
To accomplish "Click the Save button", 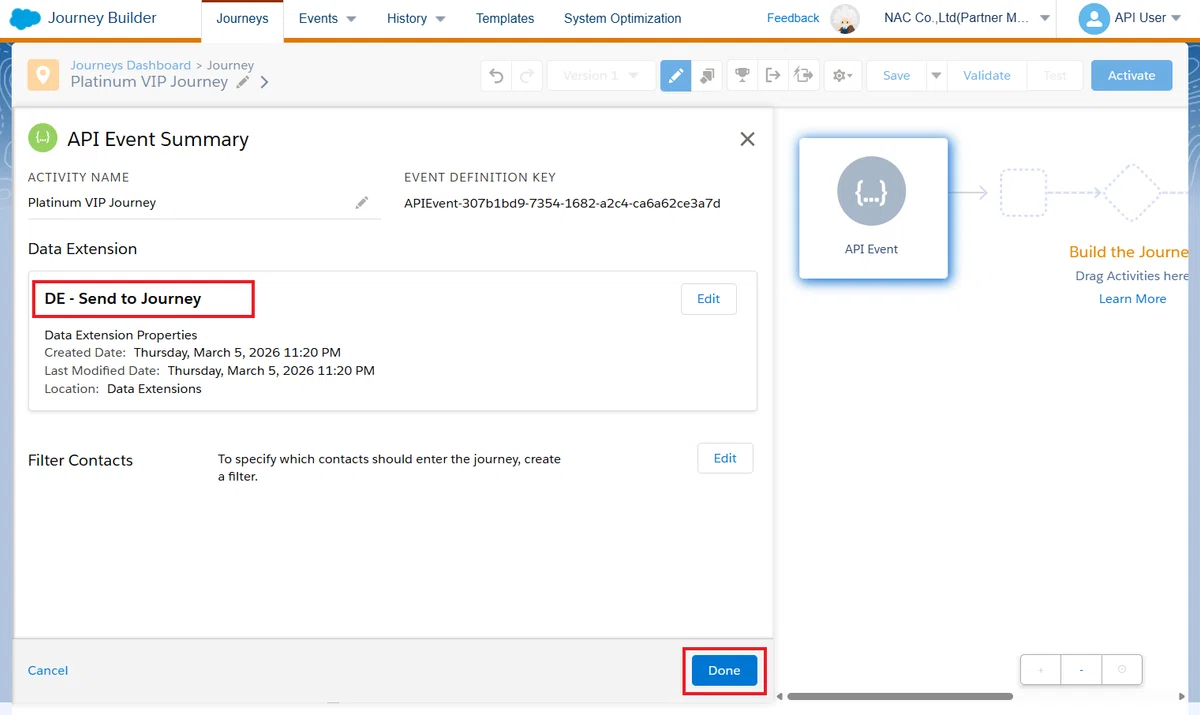I will pyautogui.click(x=897, y=76).
